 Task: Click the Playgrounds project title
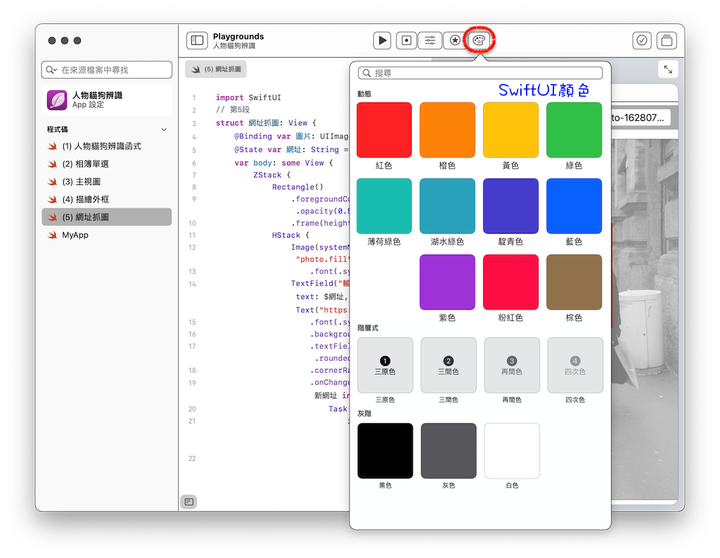click(238, 36)
